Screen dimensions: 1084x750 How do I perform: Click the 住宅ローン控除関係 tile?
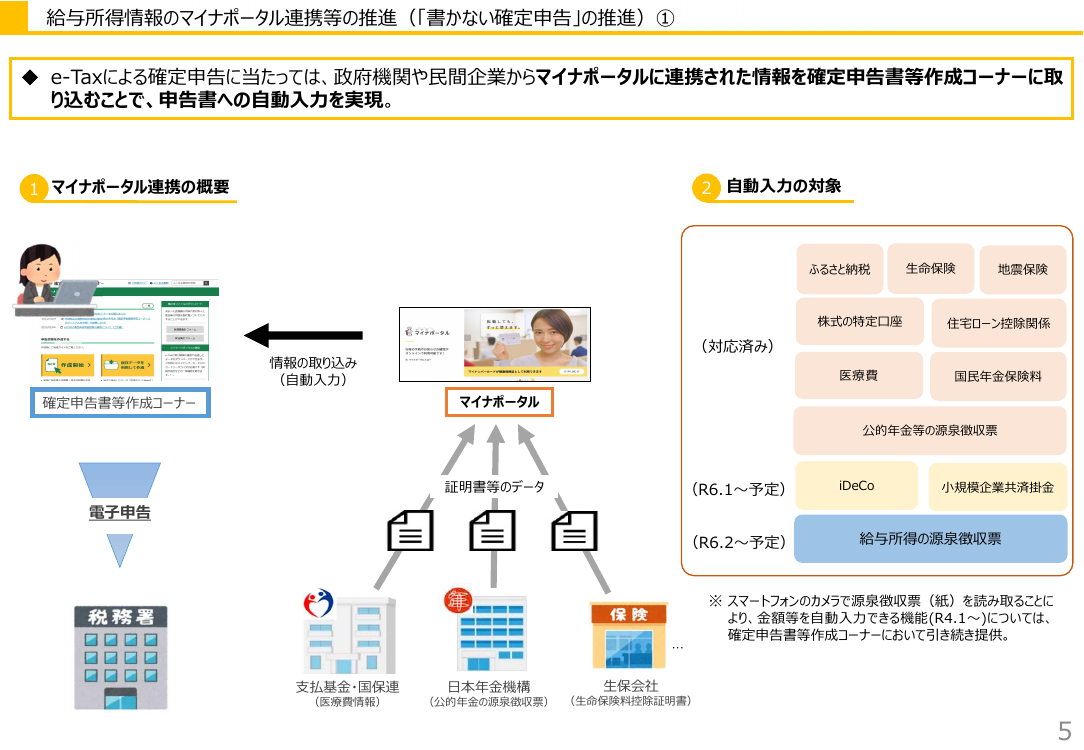(998, 323)
